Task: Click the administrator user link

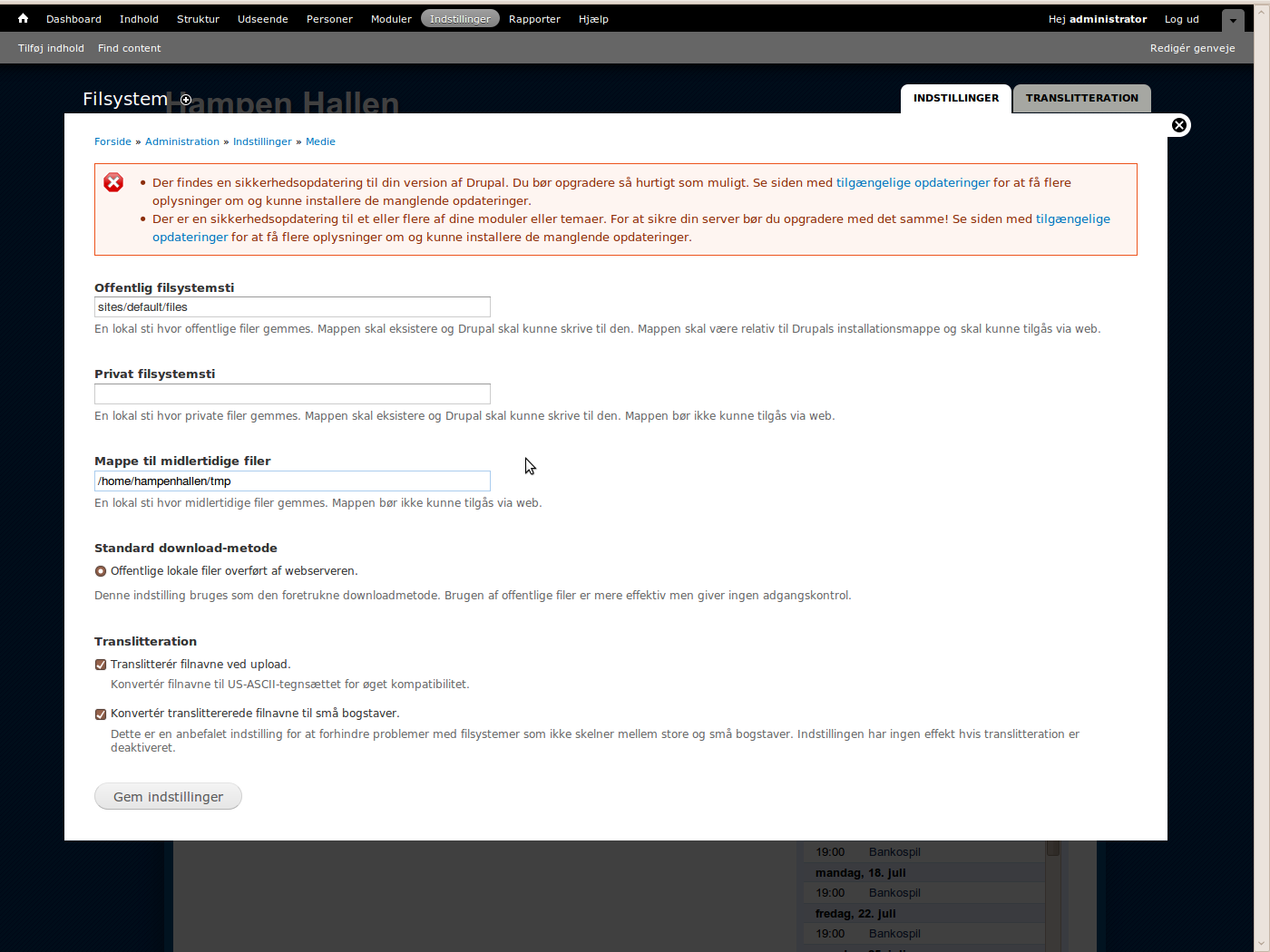Action: (x=1108, y=19)
